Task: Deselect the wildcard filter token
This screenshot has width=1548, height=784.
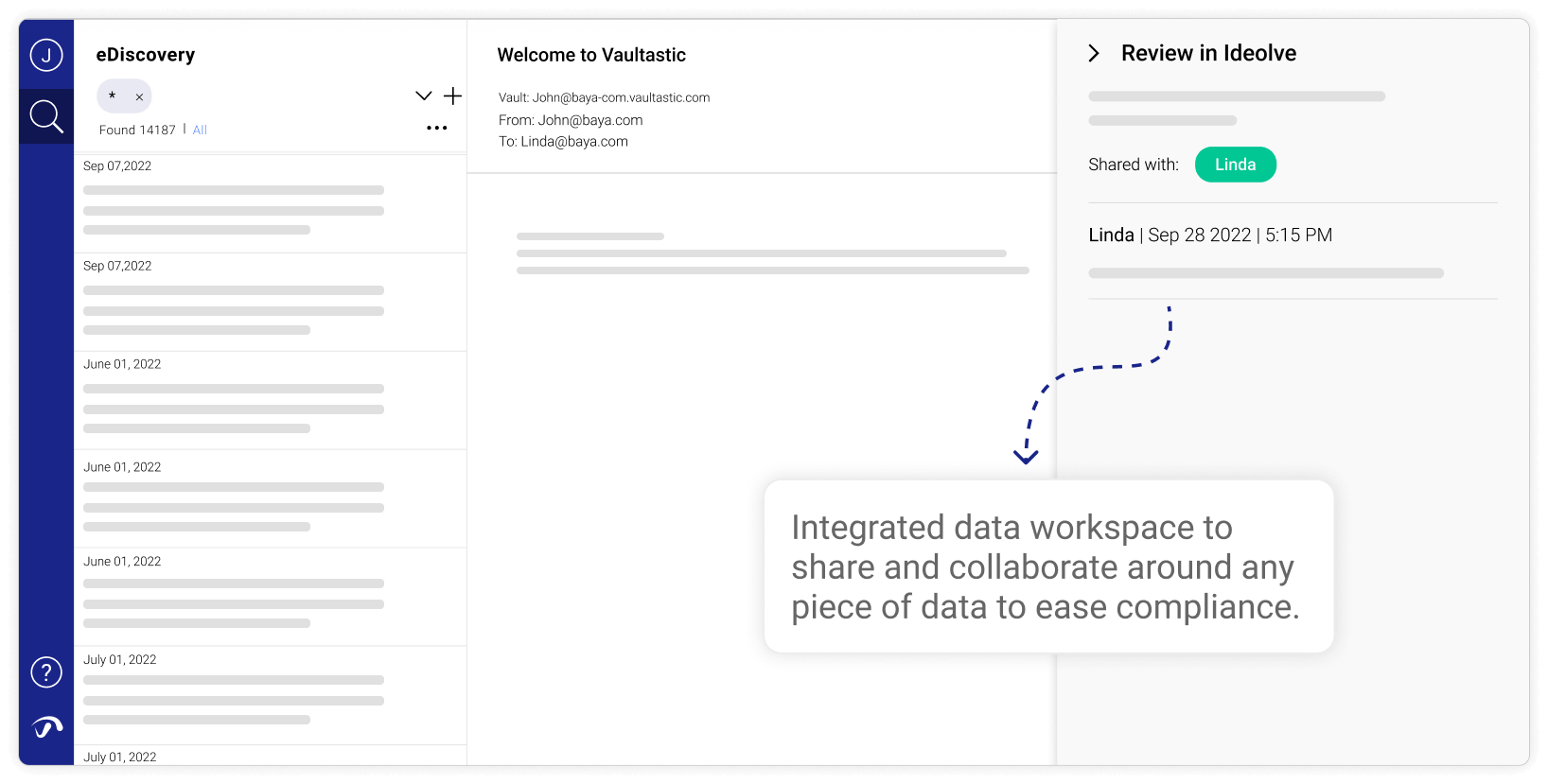Action: [112, 96]
